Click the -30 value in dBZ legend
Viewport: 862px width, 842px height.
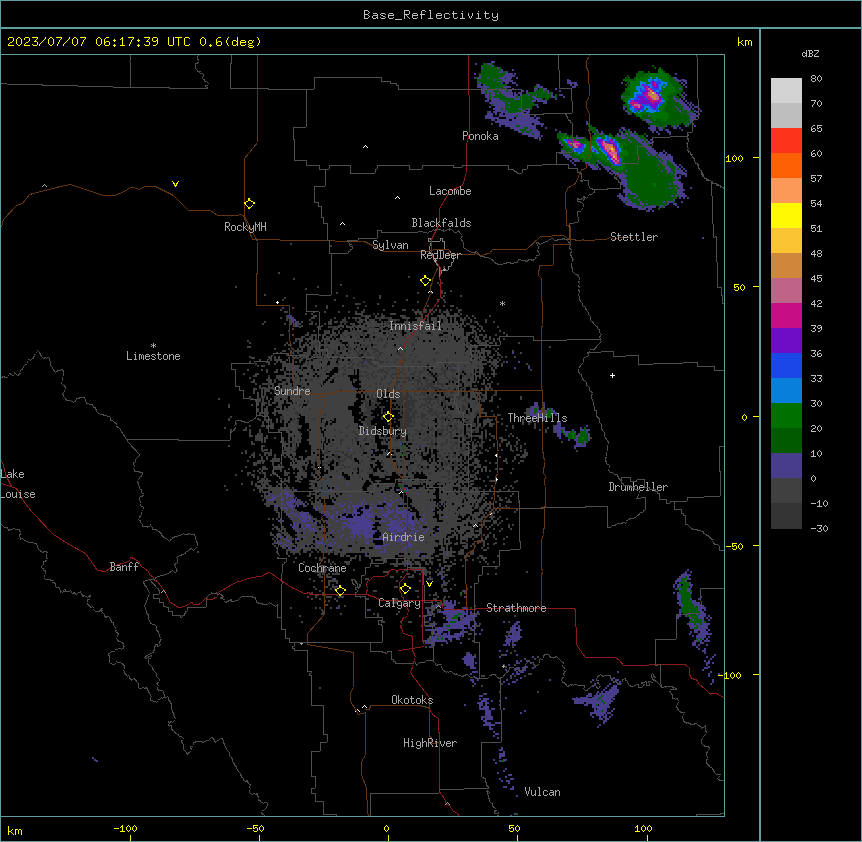819,529
